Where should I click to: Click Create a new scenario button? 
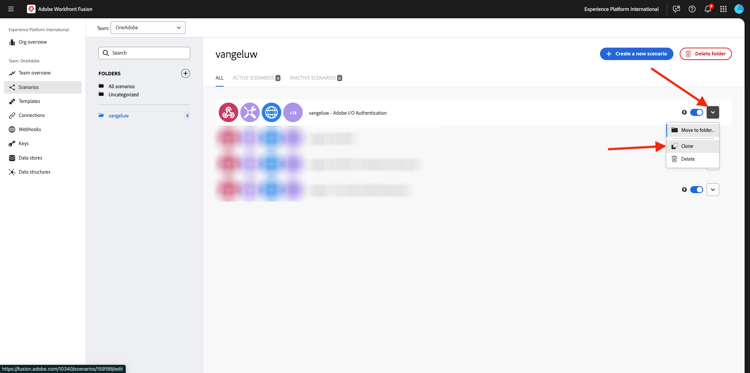click(x=637, y=54)
